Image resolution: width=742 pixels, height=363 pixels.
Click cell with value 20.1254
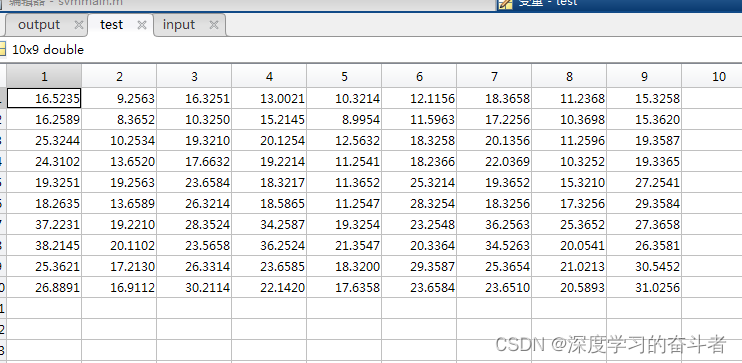pos(269,141)
